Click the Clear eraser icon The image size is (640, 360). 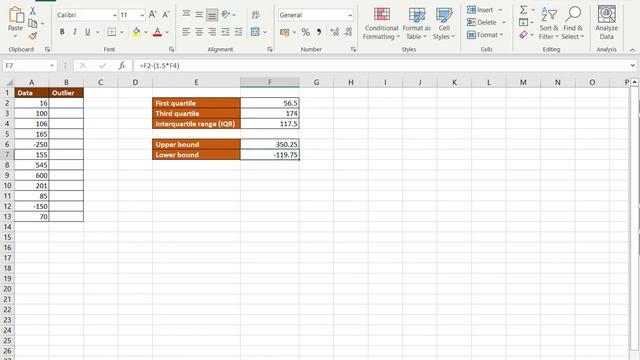point(524,35)
